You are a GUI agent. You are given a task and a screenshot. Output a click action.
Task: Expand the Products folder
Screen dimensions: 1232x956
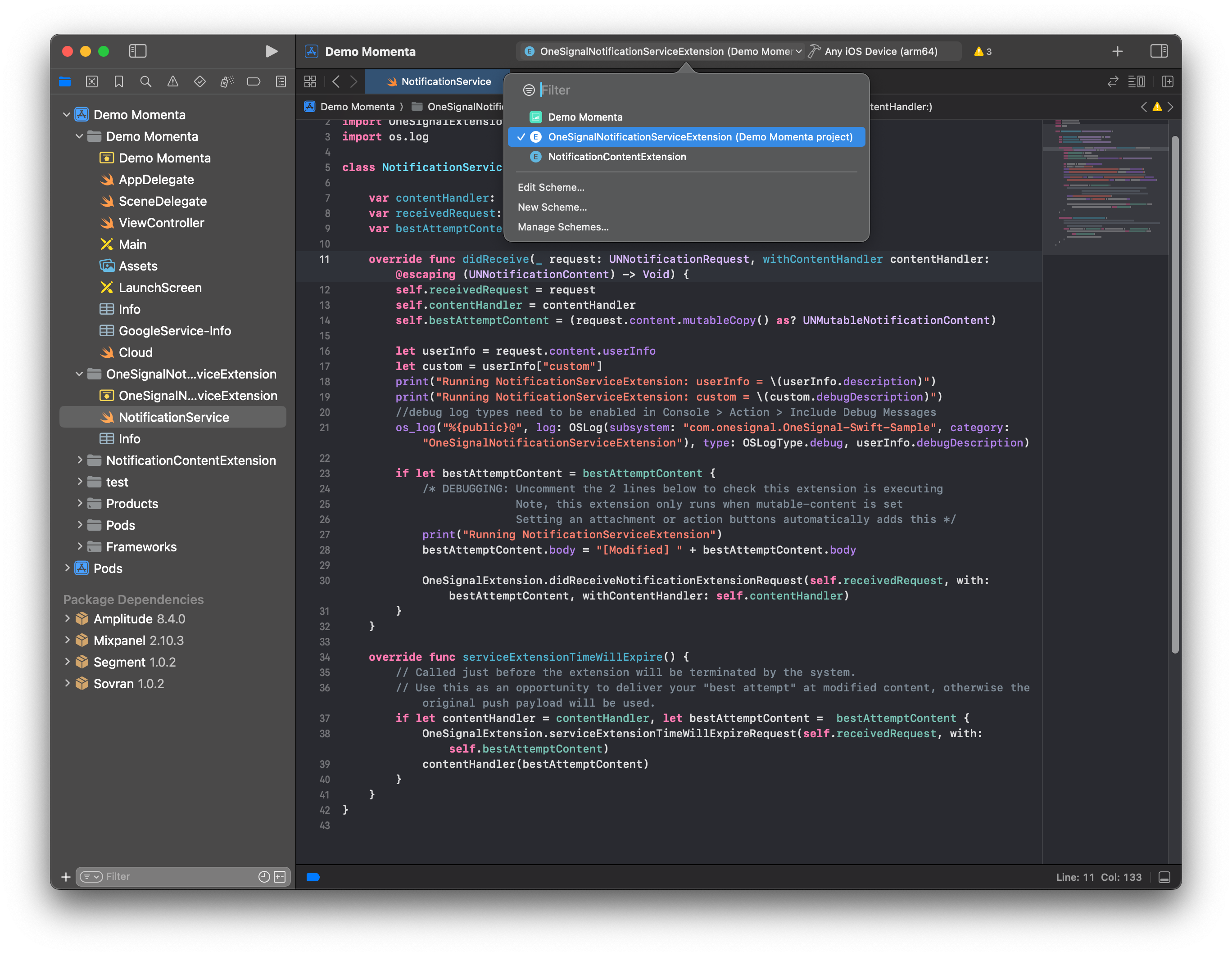pyautogui.click(x=80, y=503)
